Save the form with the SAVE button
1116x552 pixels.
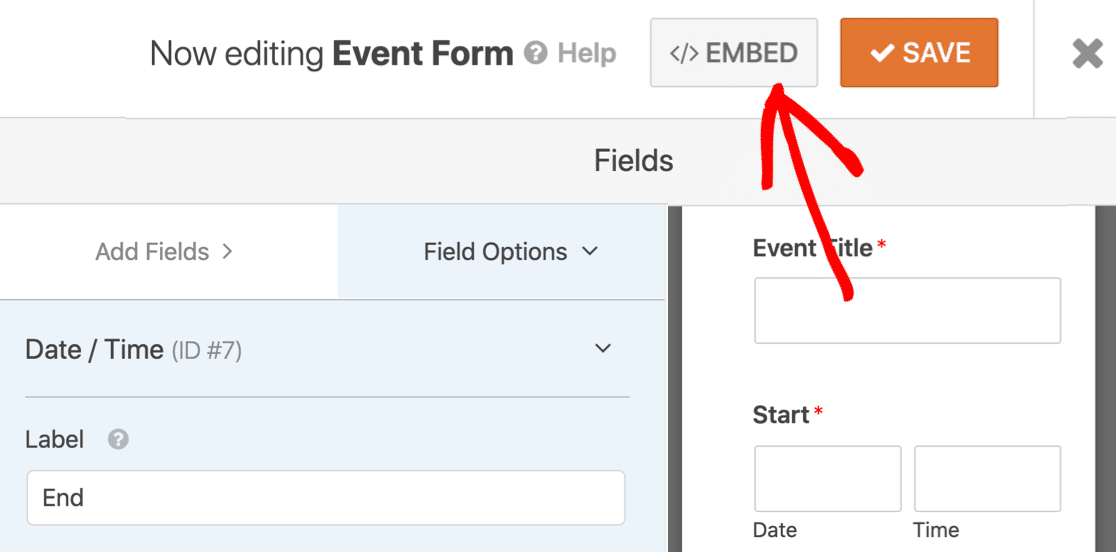(x=919, y=53)
